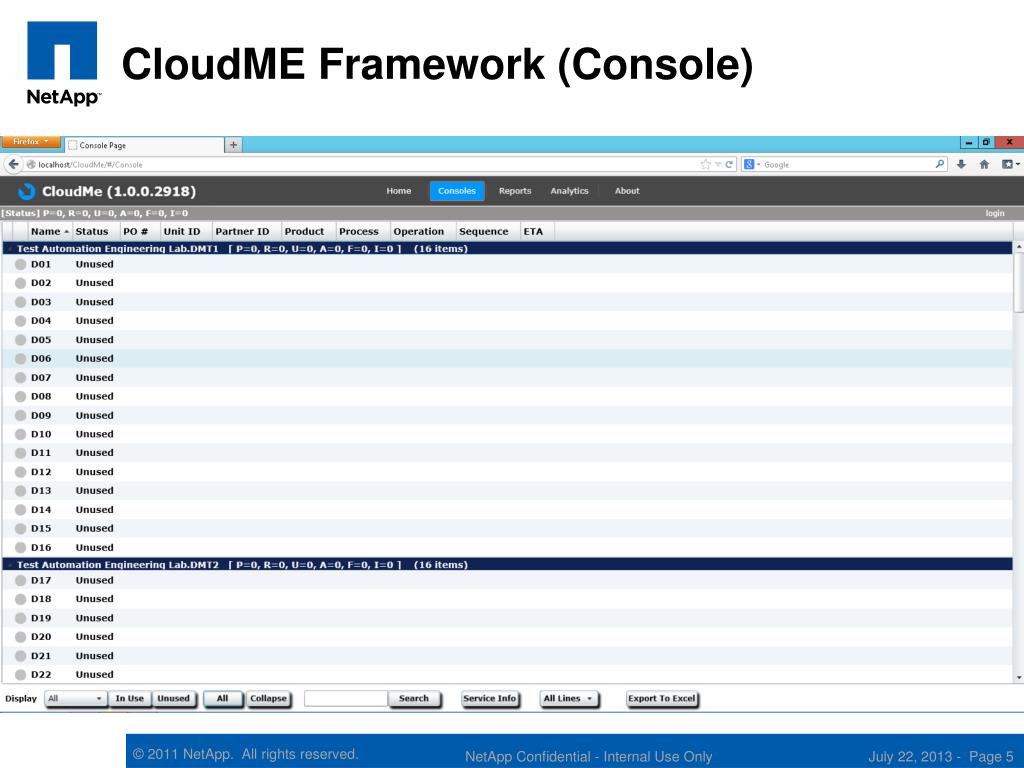Show all consoles with All button
This screenshot has height=768, width=1024.
click(x=223, y=699)
